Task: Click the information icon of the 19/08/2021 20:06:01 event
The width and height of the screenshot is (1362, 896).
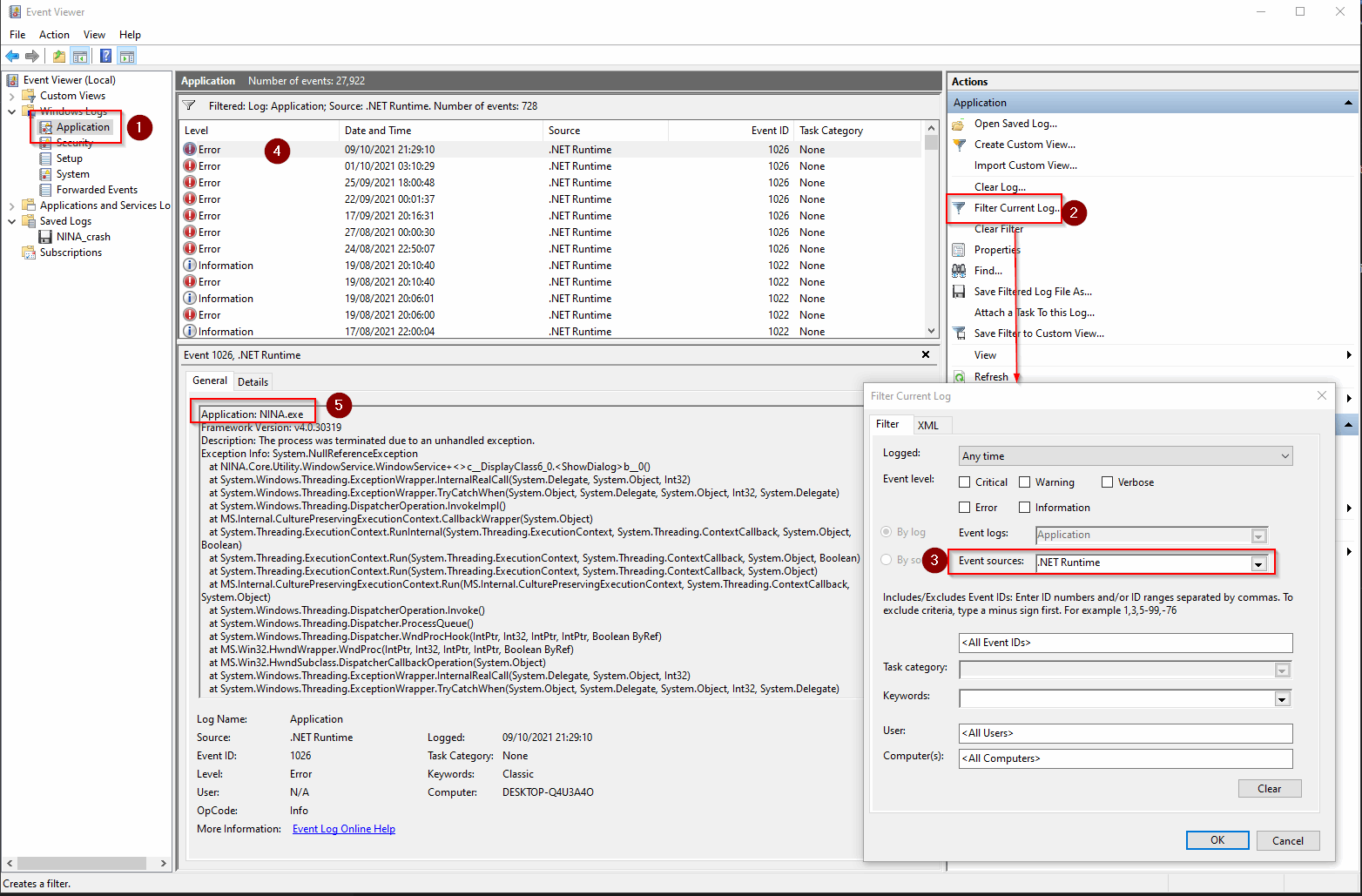Action: click(x=190, y=299)
